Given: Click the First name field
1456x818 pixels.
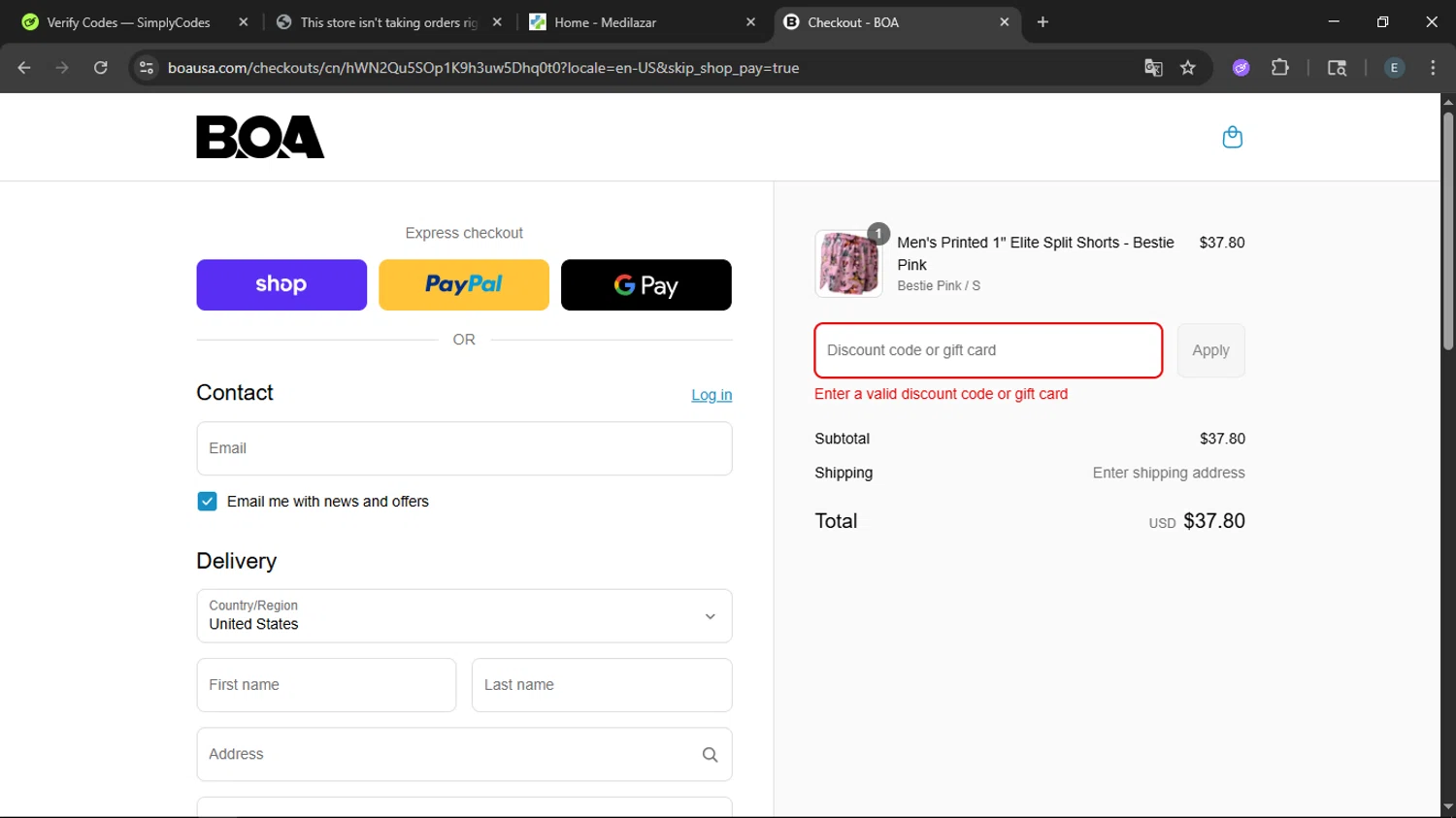Looking at the screenshot, I should 326,685.
